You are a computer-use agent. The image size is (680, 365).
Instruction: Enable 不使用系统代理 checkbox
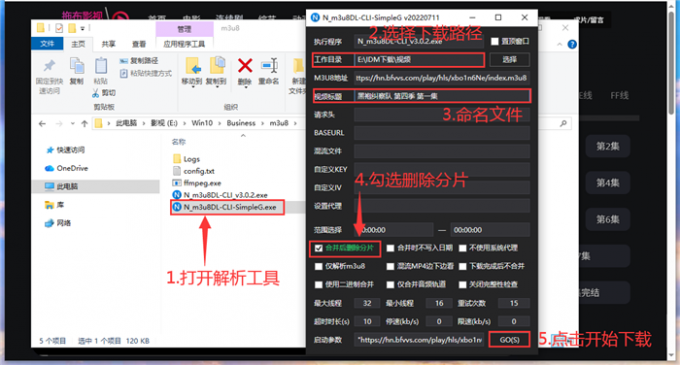(x=463, y=248)
